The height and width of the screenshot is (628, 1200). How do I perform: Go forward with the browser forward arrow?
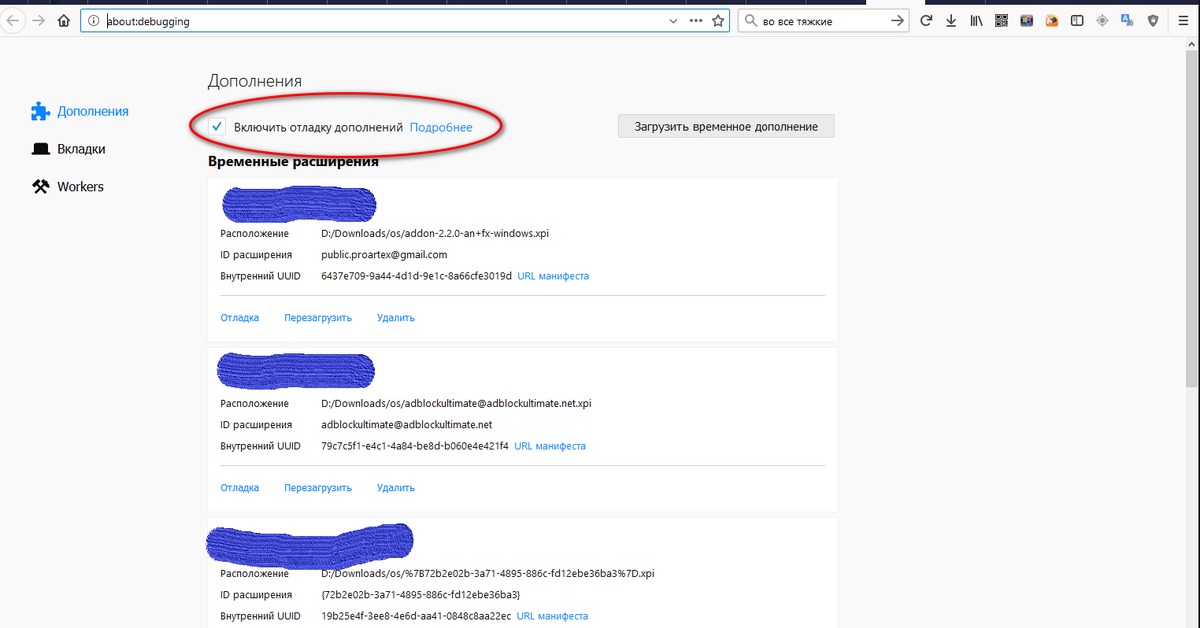point(39,21)
